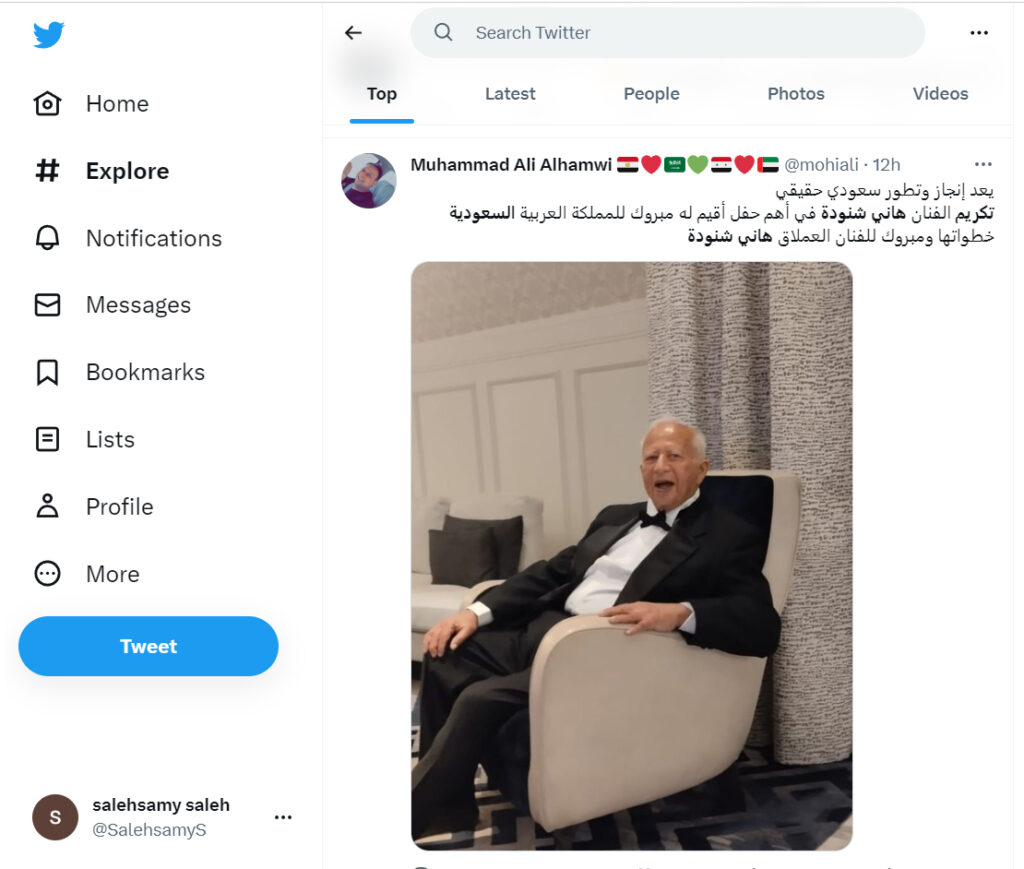Click the blue Tweet button
Viewport: 1024px width, 869px height.
pyautogui.click(x=148, y=646)
